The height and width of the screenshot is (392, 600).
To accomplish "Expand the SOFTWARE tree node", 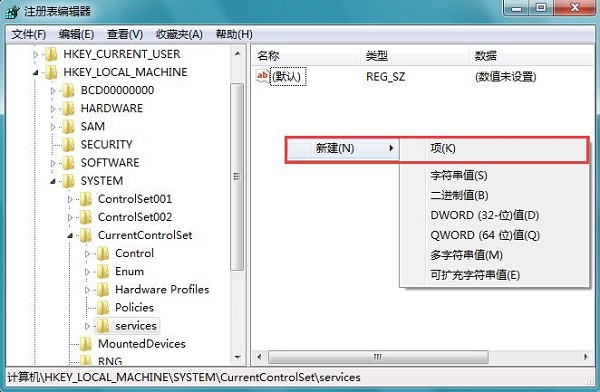I will pyautogui.click(x=53, y=163).
